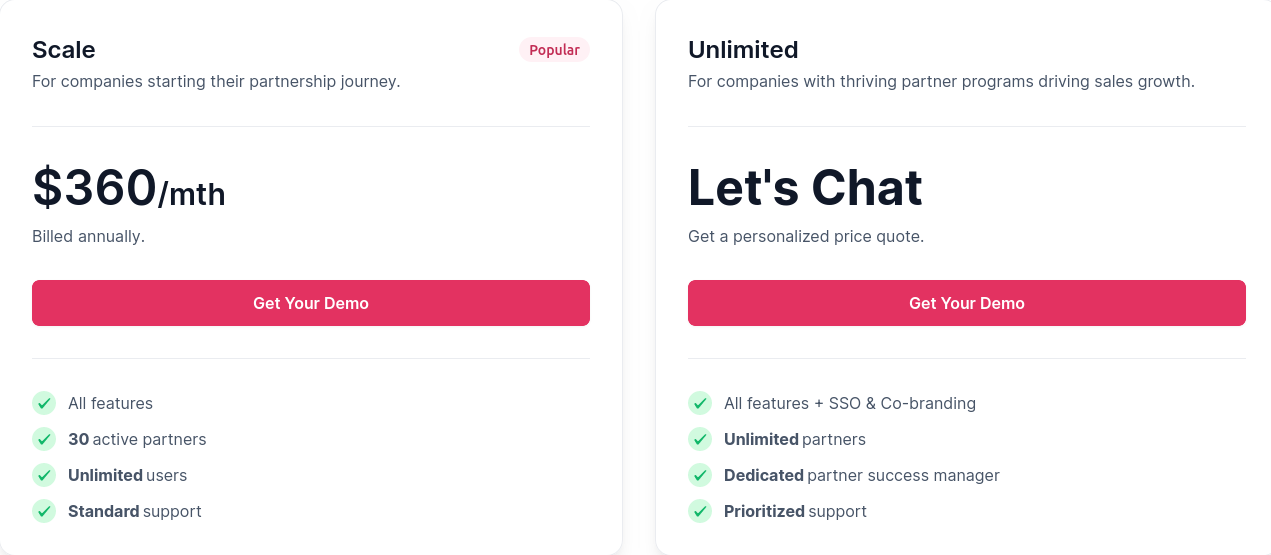Viewport: 1271px width, 555px height.
Task: Click the Scale plan description sentence
Action: [x=216, y=81]
